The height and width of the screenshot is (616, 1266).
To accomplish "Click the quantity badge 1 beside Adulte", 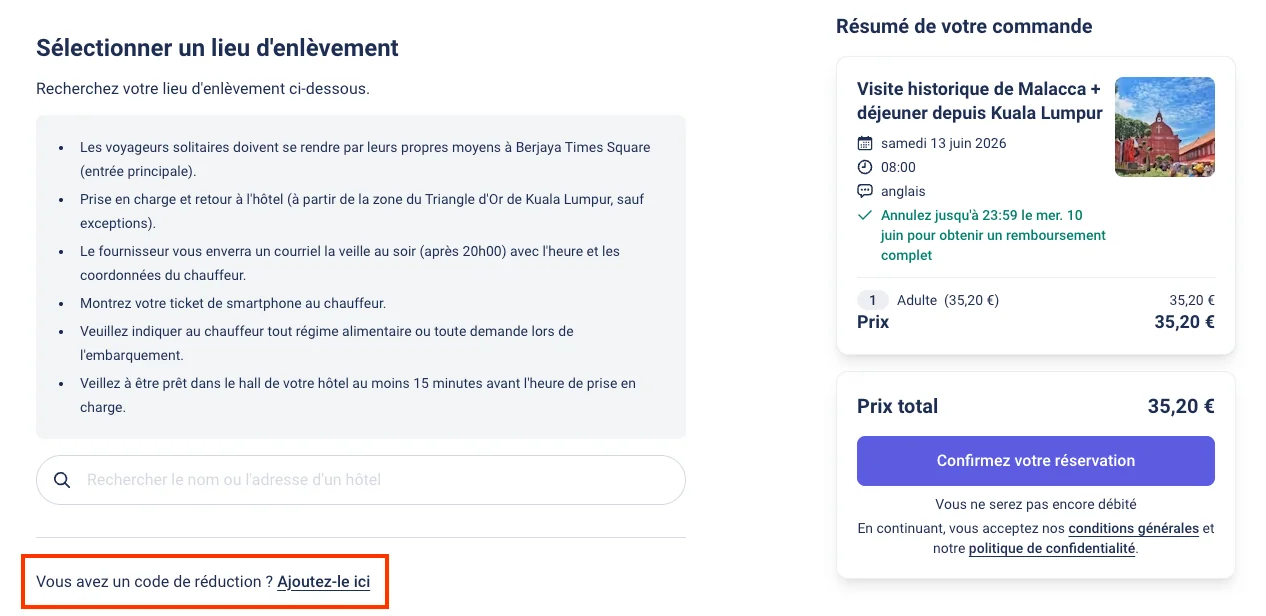I will point(872,300).
